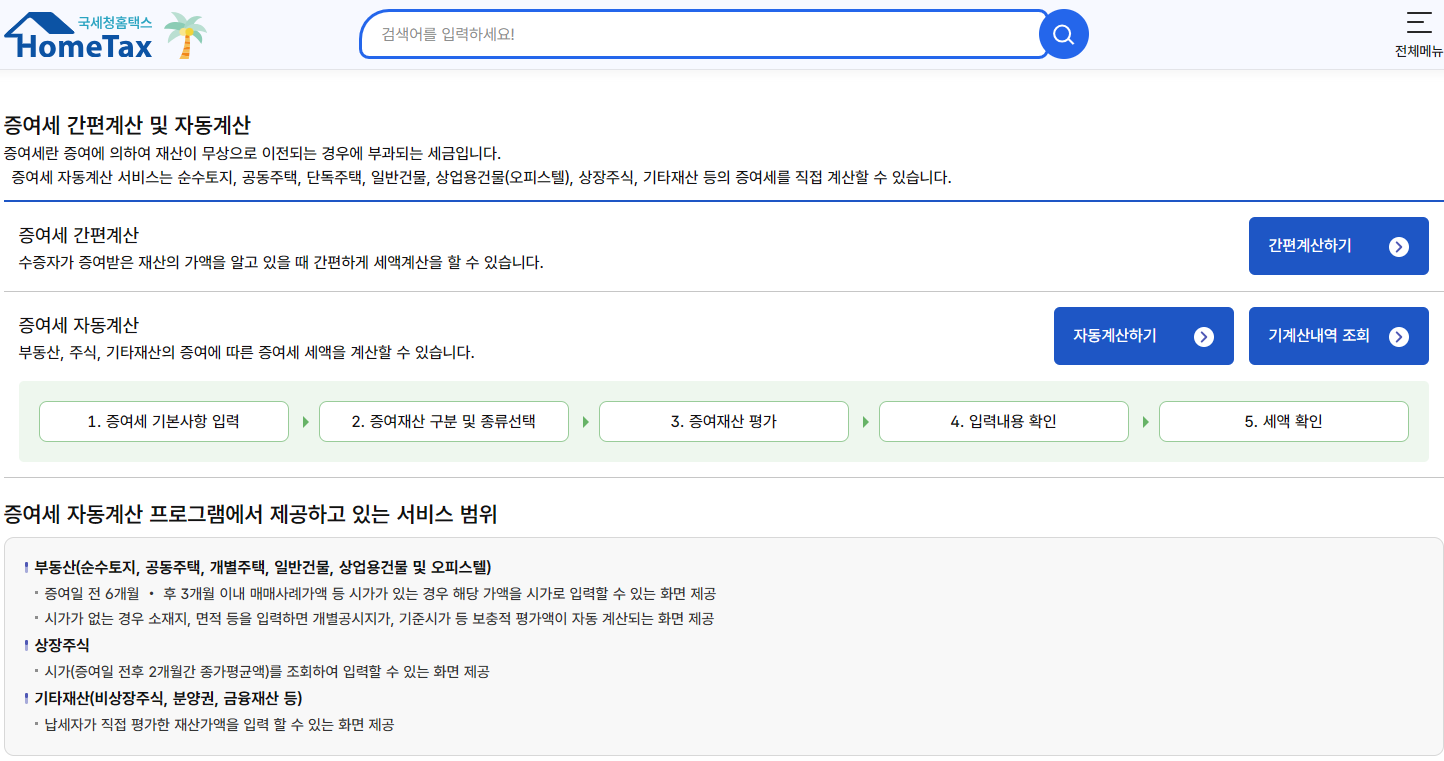This screenshot has width=1444, height=761.
Task: Click the arrow between steps 1 and 2
Action: [305, 422]
